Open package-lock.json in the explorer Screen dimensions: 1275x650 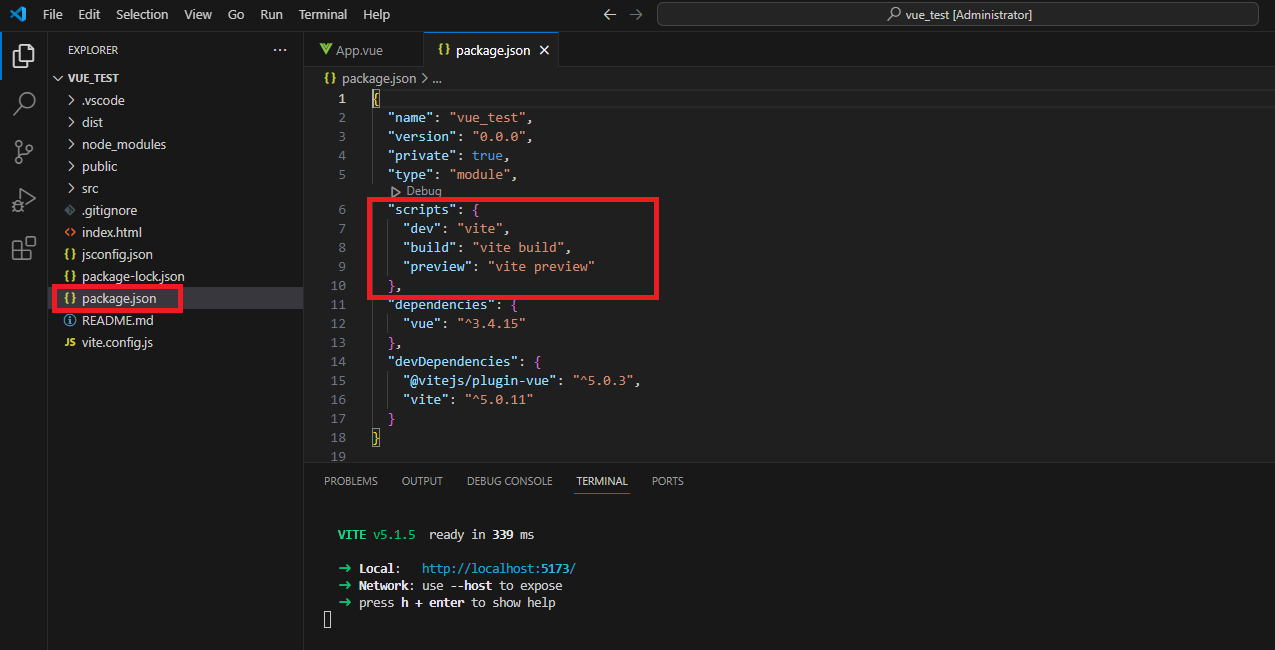(176, 276)
